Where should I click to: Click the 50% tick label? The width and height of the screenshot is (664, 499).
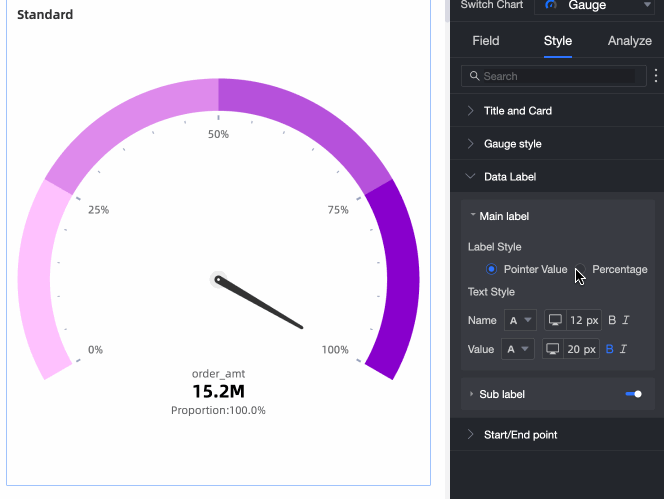click(x=219, y=134)
